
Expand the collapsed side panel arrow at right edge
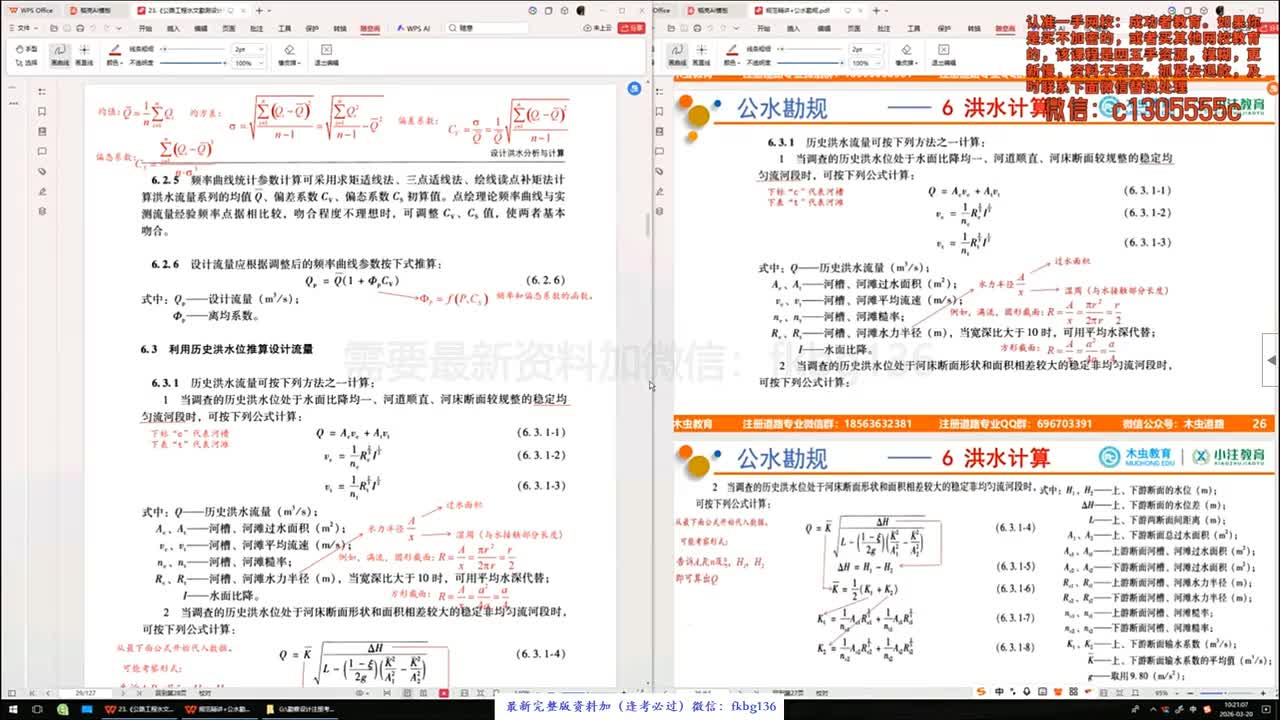[x=1271, y=360]
